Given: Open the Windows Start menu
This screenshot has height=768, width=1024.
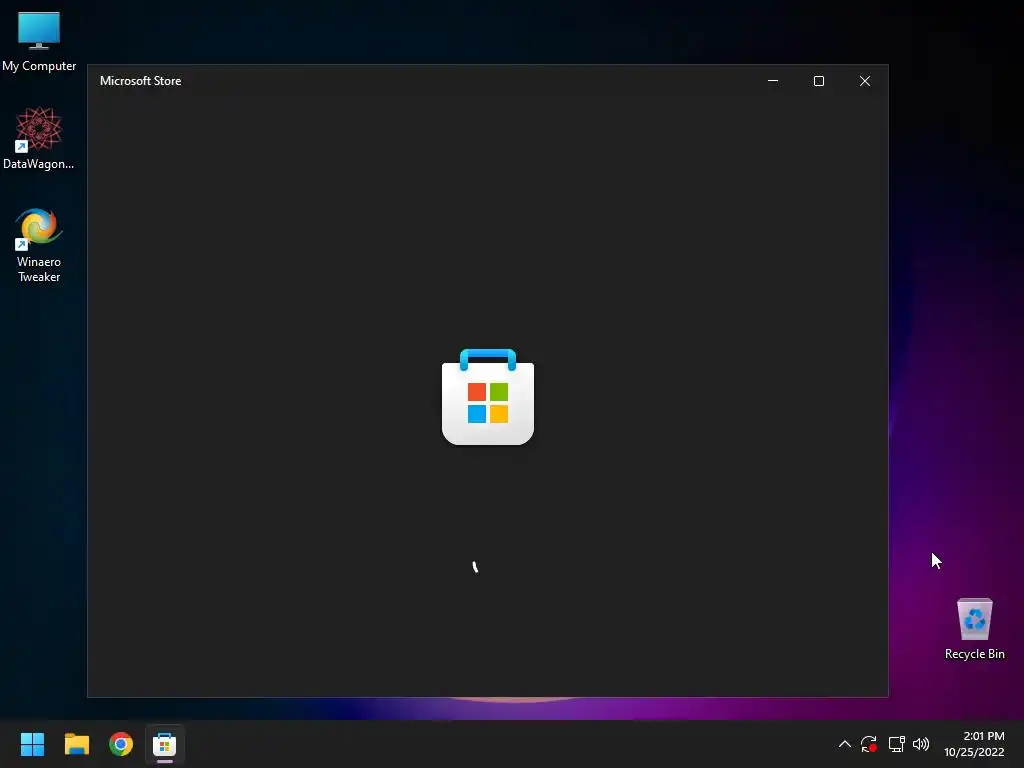Looking at the screenshot, I should point(32,744).
